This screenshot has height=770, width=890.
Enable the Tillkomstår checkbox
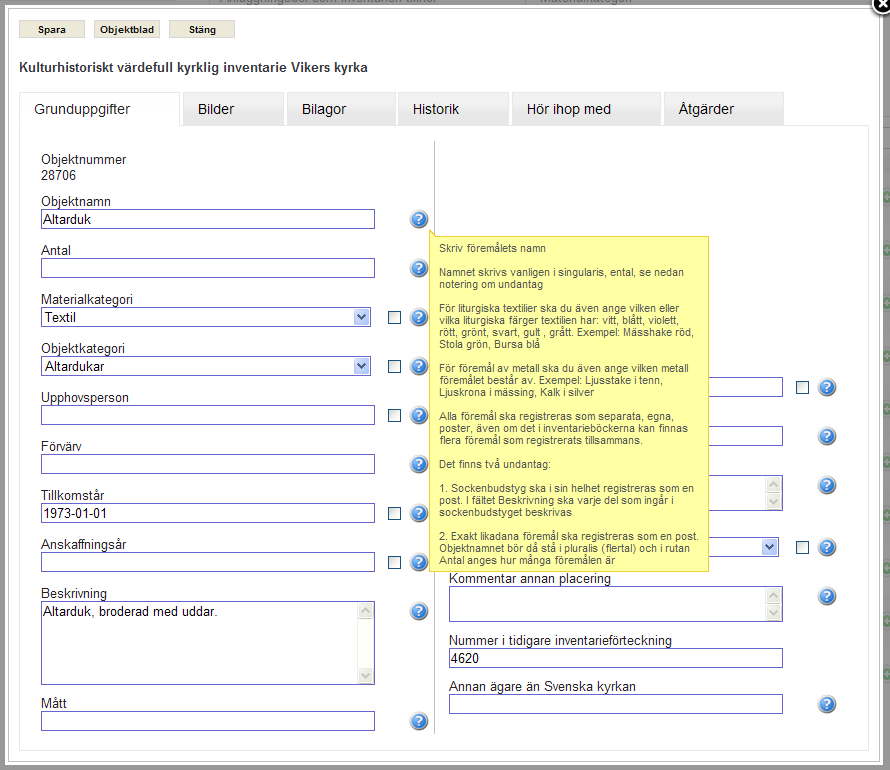click(394, 514)
